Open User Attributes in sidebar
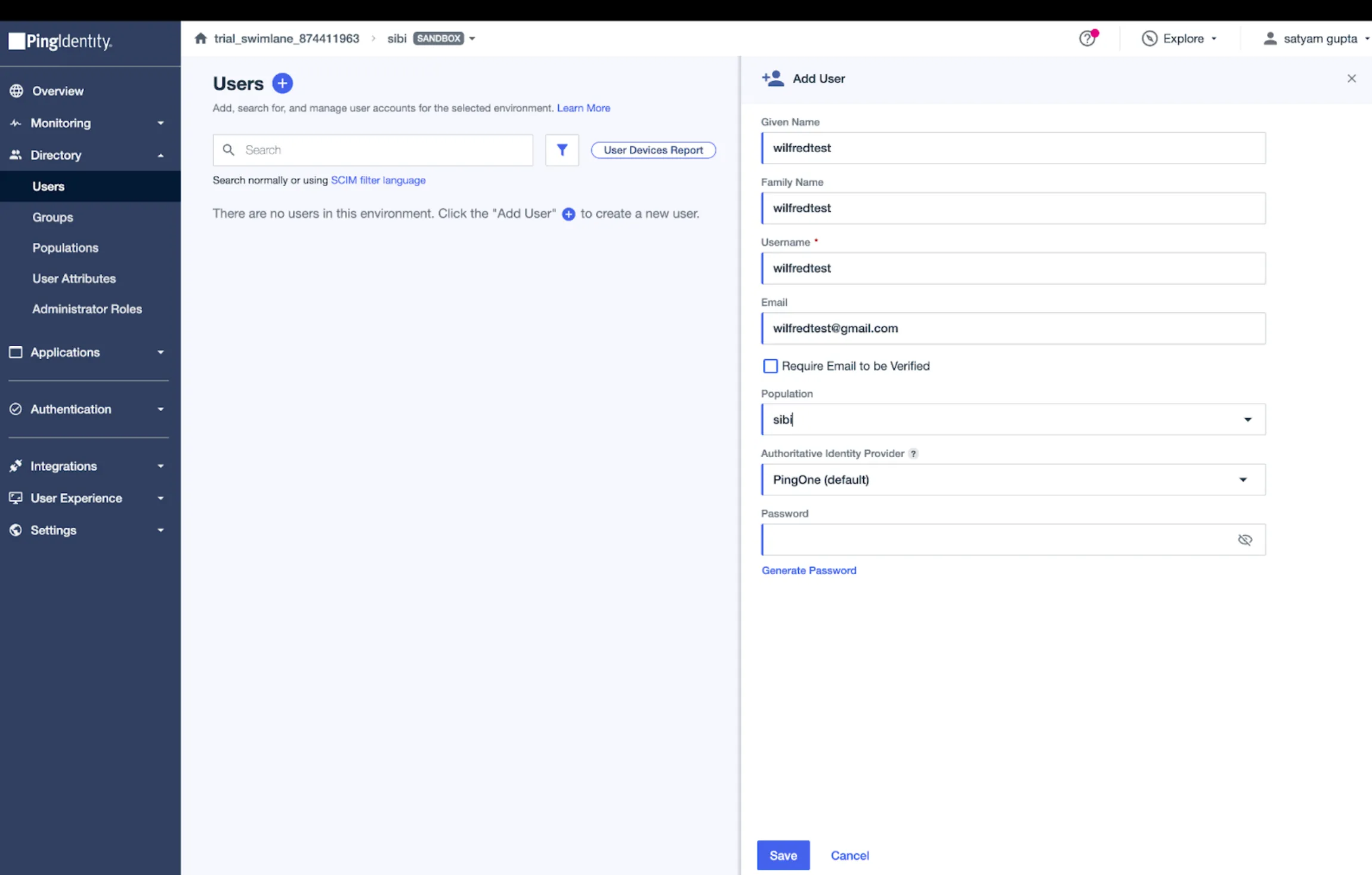The height and width of the screenshot is (875, 1372). (74, 278)
